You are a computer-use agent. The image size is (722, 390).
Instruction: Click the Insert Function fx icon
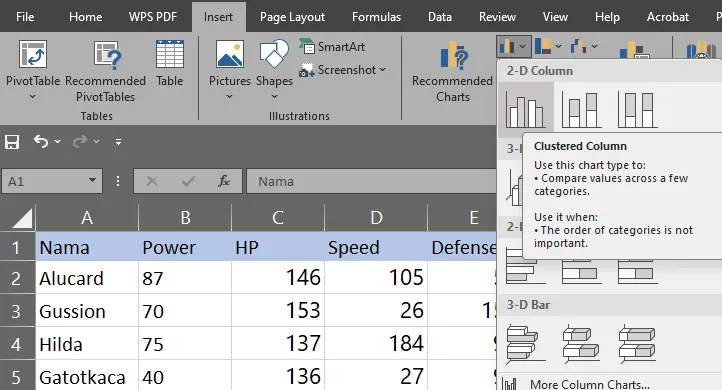tap(224, 181)
